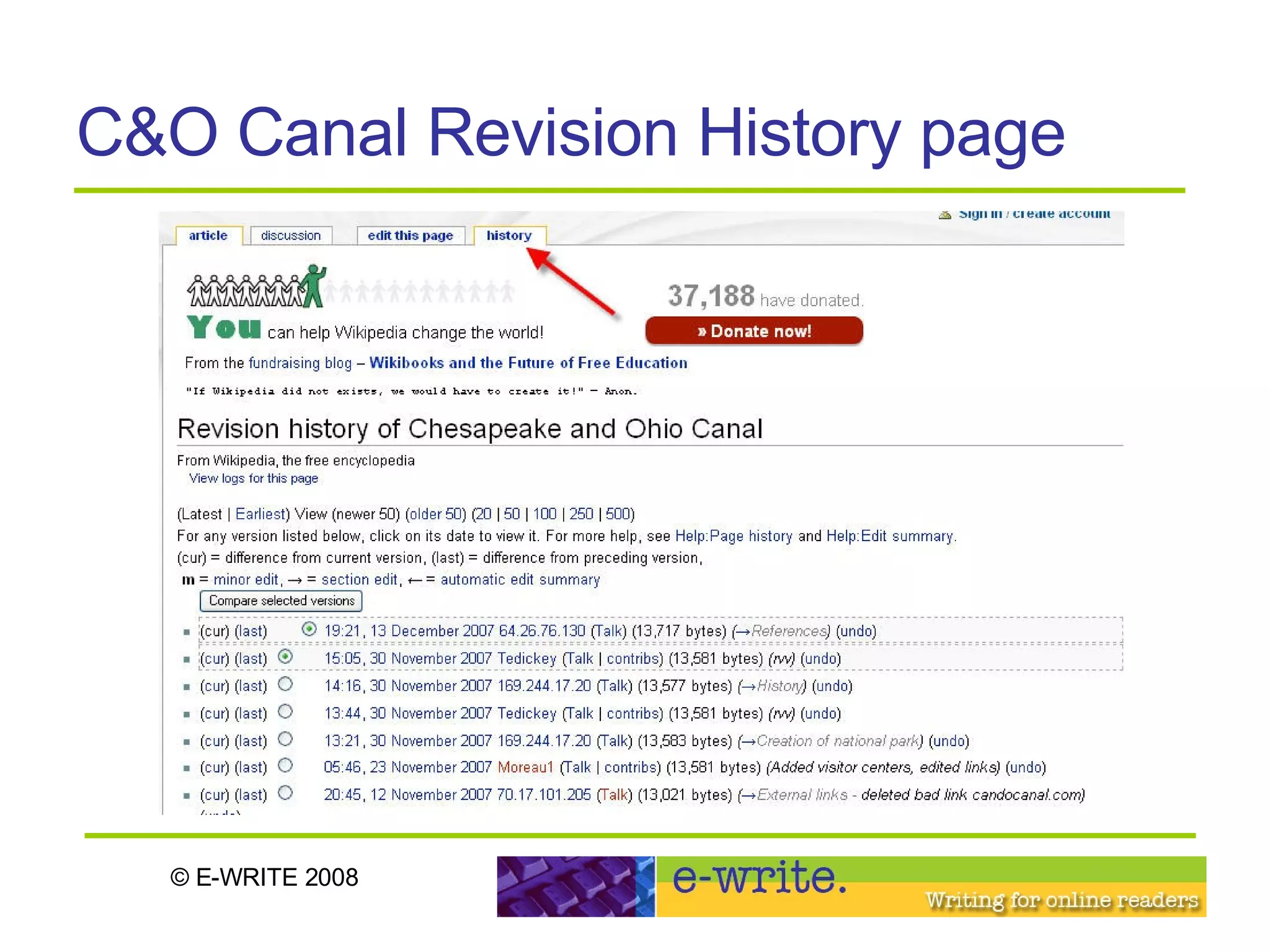Select radio button for 05:46, 23 November revision

point(285,766)
